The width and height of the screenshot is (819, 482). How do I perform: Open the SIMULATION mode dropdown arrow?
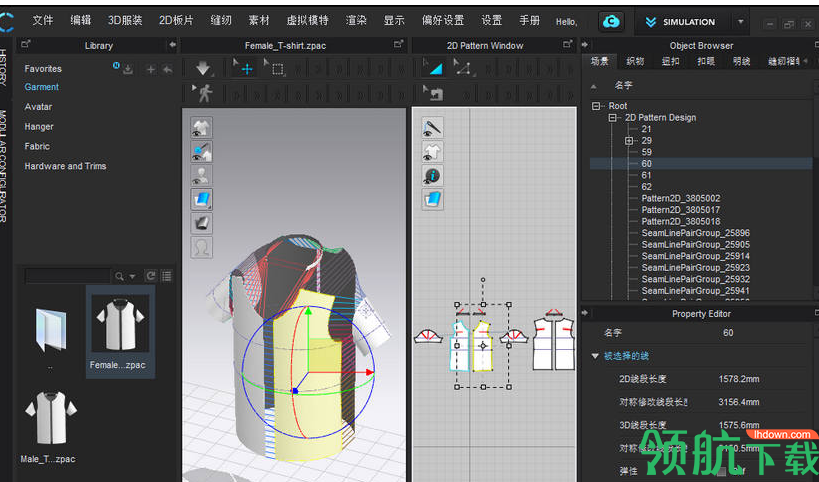740,22
